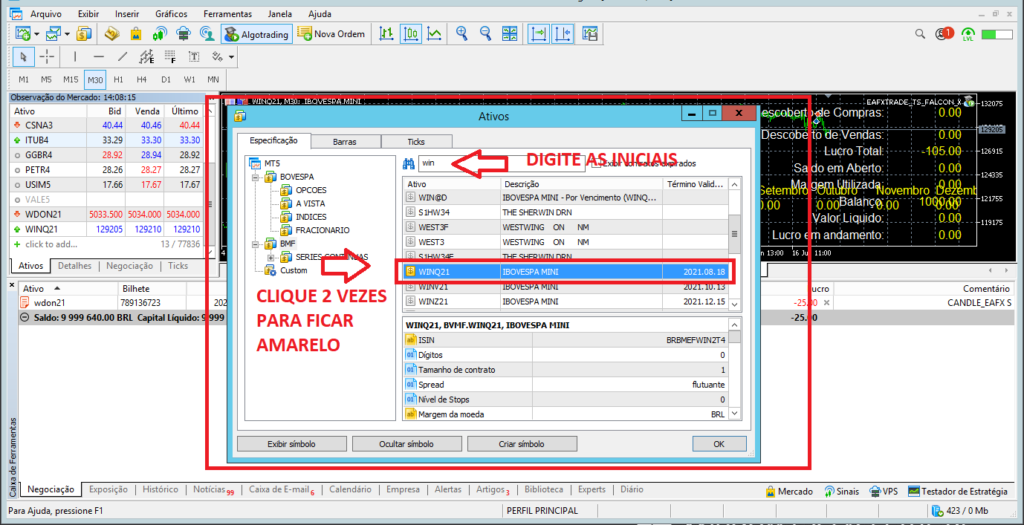
Task: Select the crosshair cursor tool
Action: (47, 57)
